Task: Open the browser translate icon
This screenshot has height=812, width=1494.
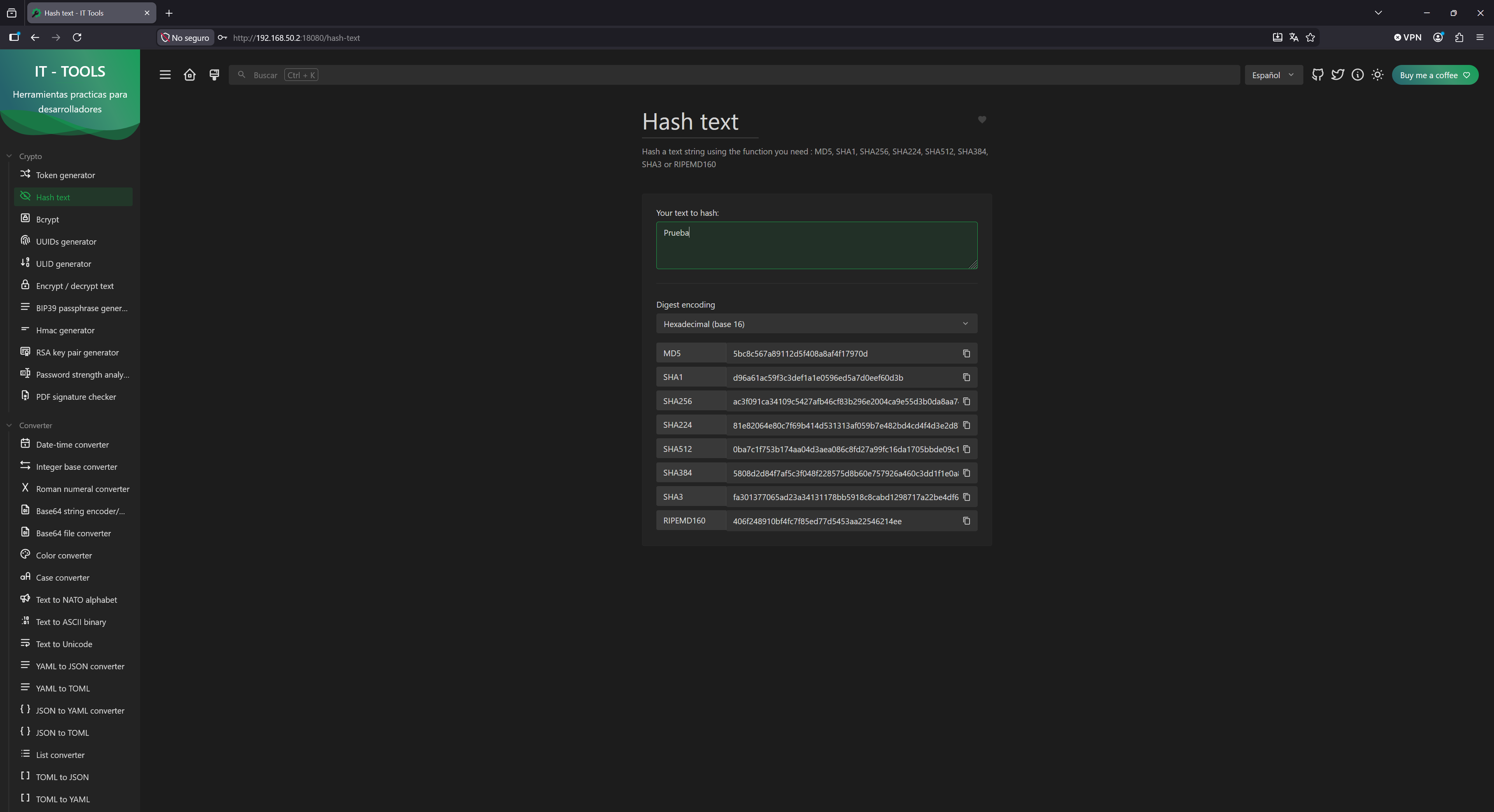Action: (x=1294, y=38)
